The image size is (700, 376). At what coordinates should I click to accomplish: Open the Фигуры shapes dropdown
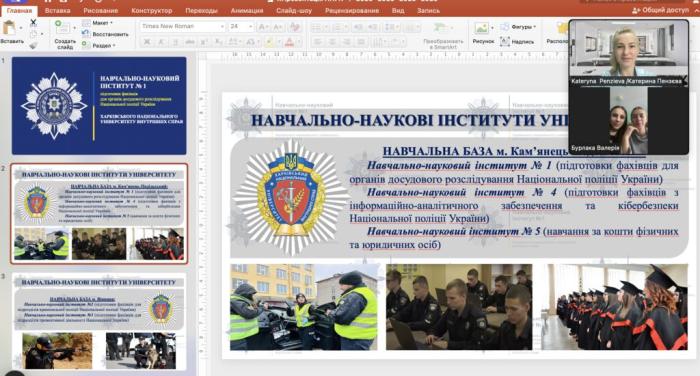(x=518, y=27)
